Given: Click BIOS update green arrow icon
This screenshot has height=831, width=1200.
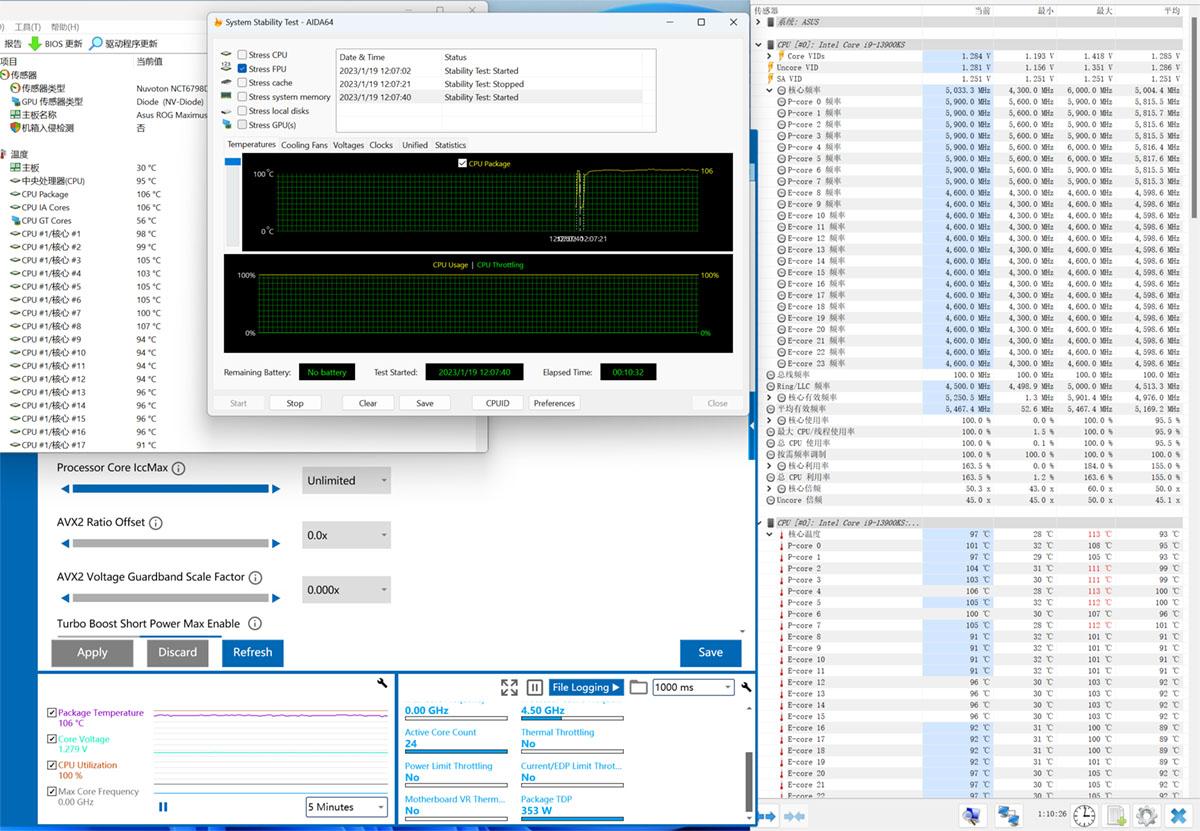Looking at the screenshot, I should pos(35,43).
